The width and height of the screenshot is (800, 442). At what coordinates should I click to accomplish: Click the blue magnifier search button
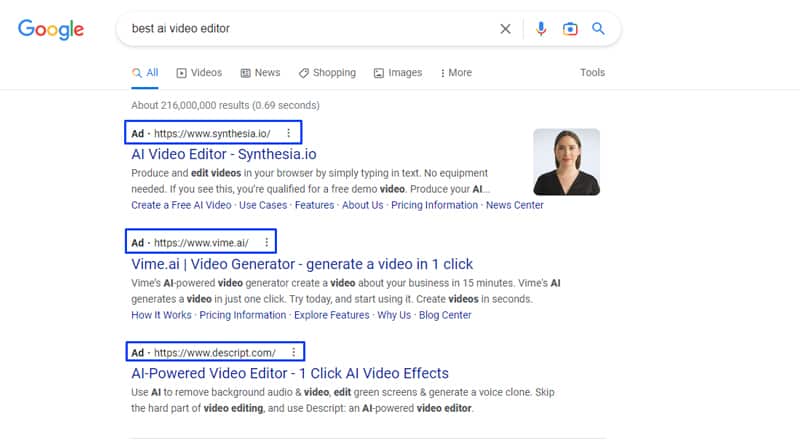[598, 29]
